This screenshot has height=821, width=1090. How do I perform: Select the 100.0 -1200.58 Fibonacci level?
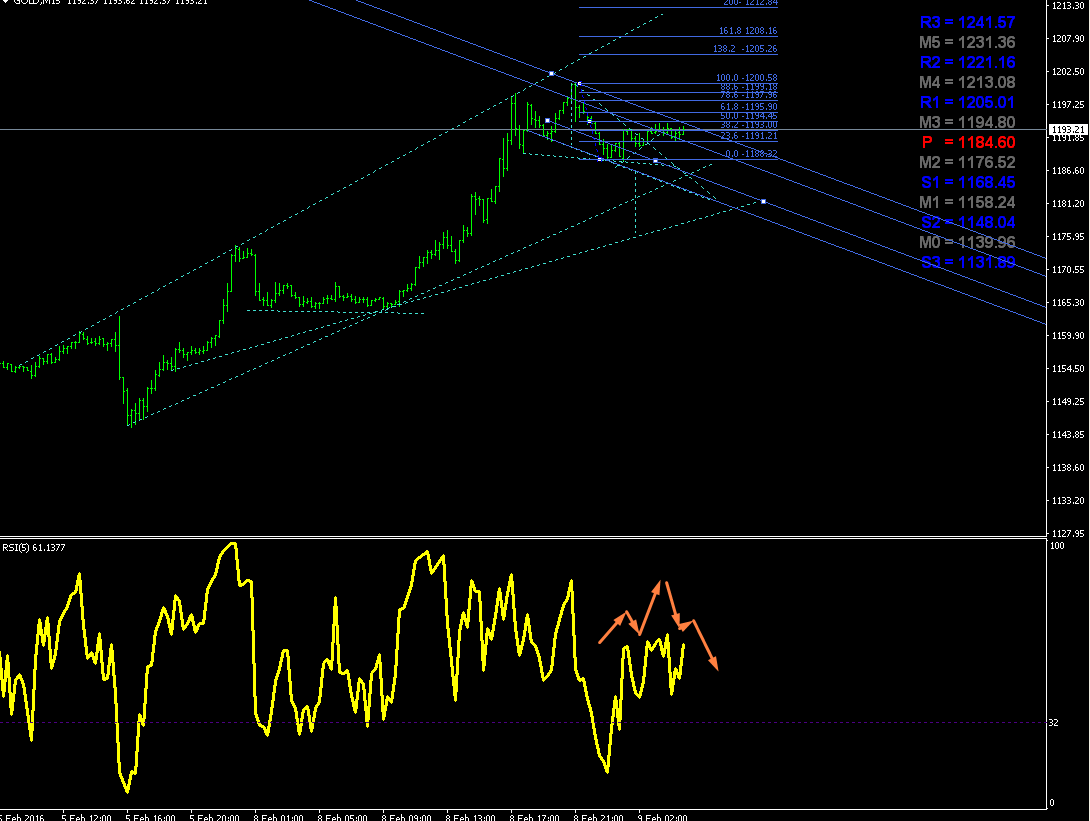click(x=747, y=78)
